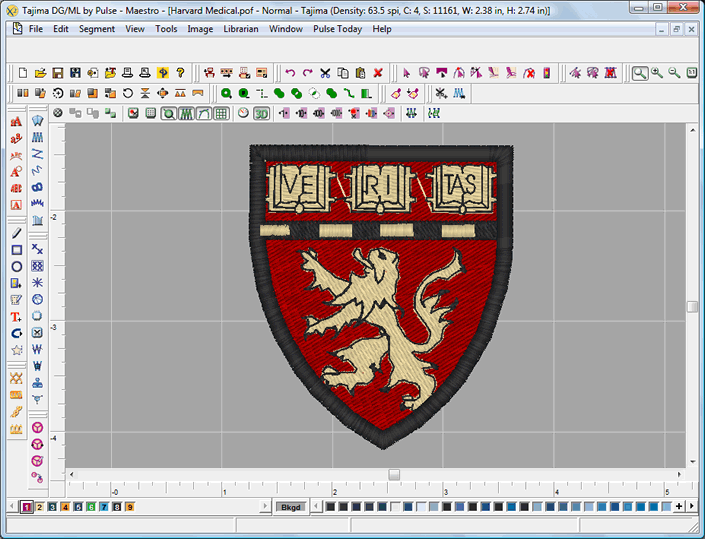Click the horizontal scrollbar thumb

pos(394,475)
